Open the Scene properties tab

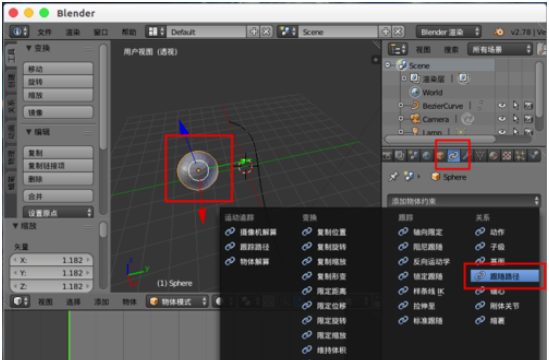pyautogui.click(x=413, y=155)
